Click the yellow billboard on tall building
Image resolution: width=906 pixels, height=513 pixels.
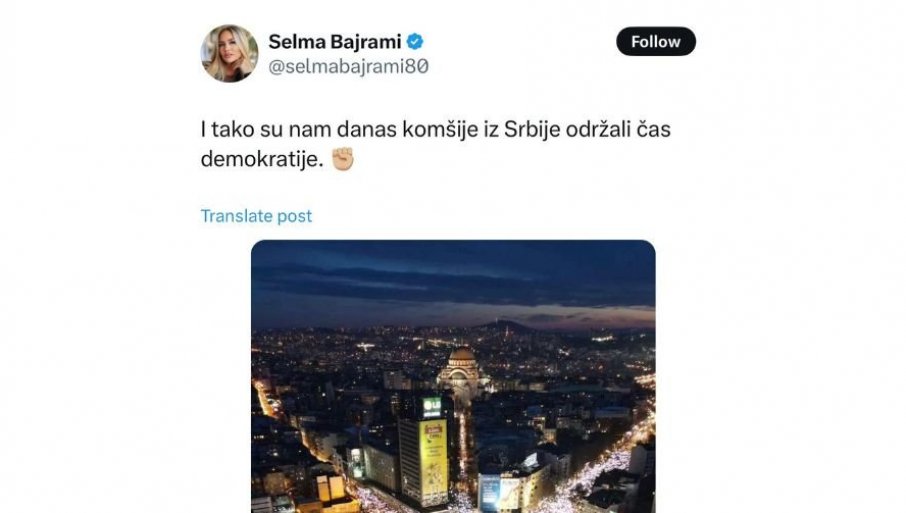pos(433,462)
